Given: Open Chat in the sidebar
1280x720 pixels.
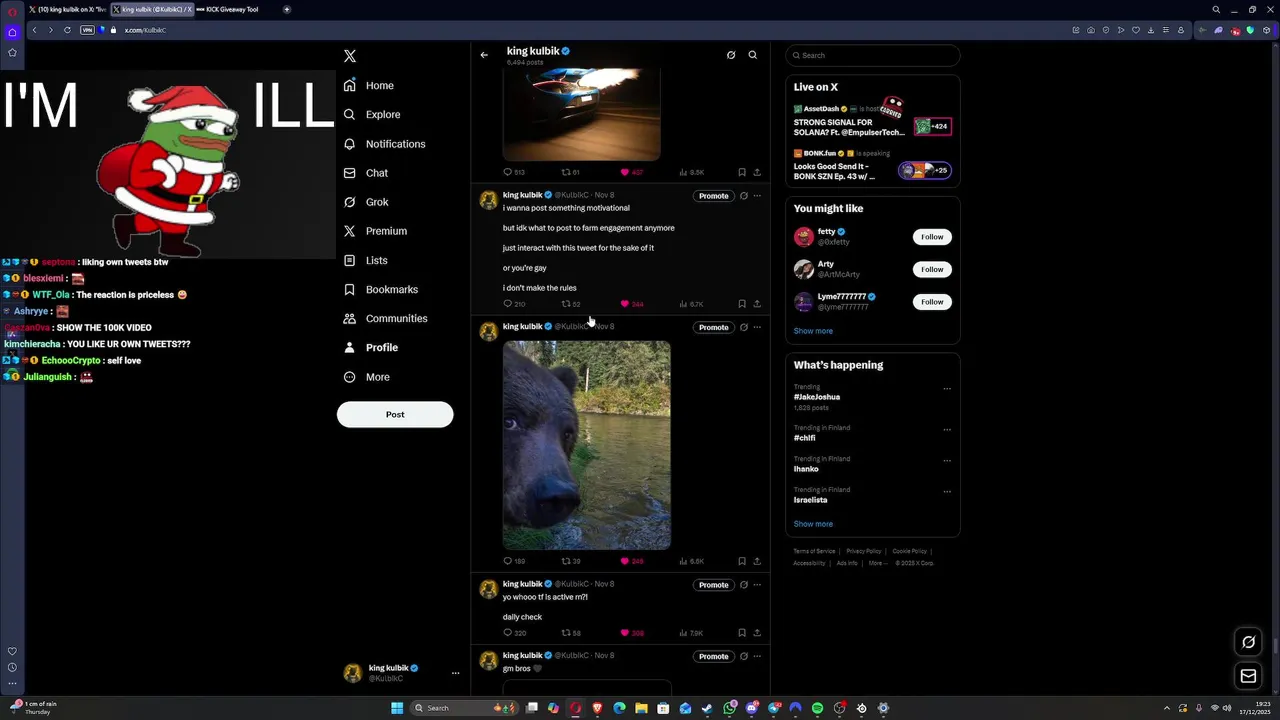Looking at the screenshot, I should [366, 173].
